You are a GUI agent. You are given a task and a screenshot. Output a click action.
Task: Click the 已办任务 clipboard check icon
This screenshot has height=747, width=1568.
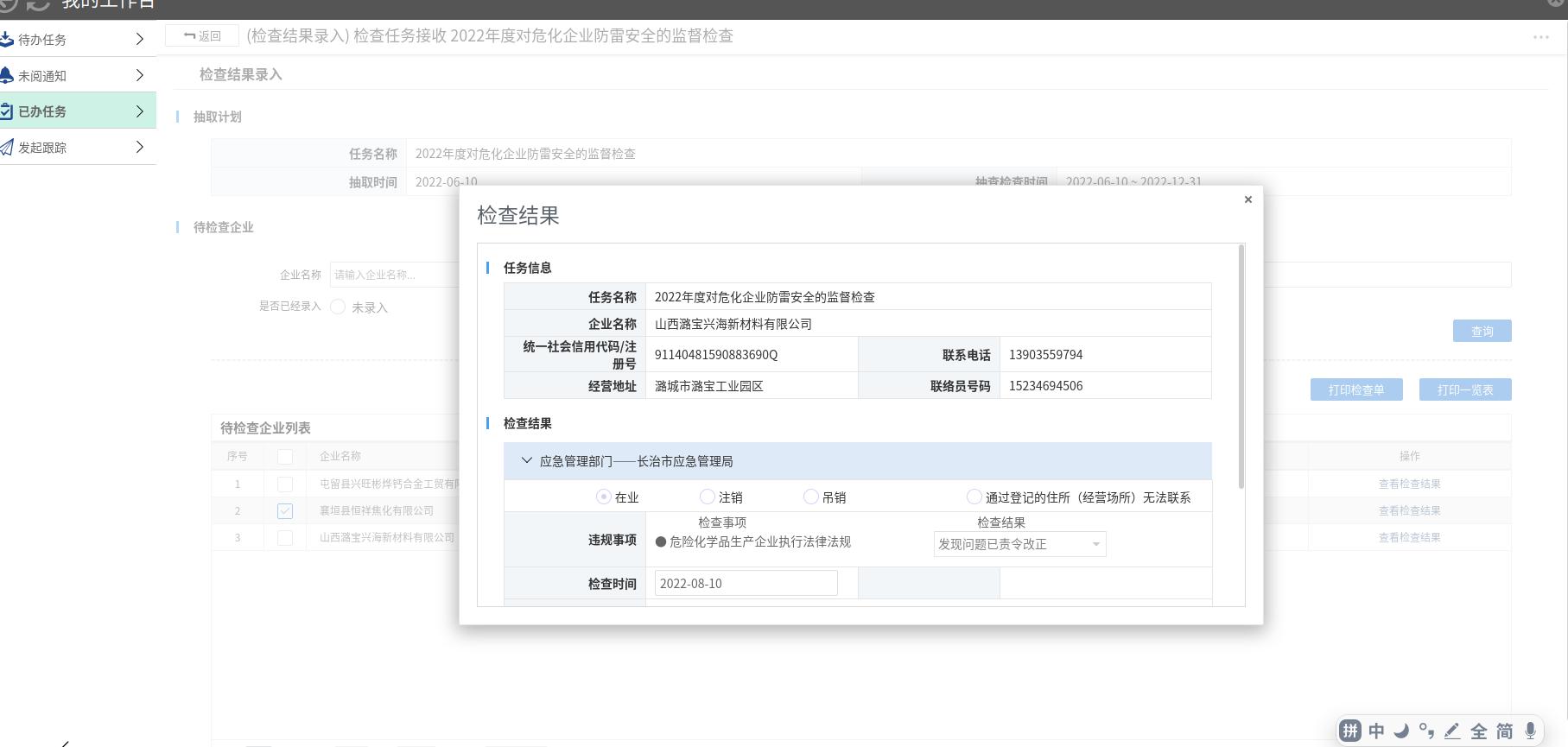point(6,111)
